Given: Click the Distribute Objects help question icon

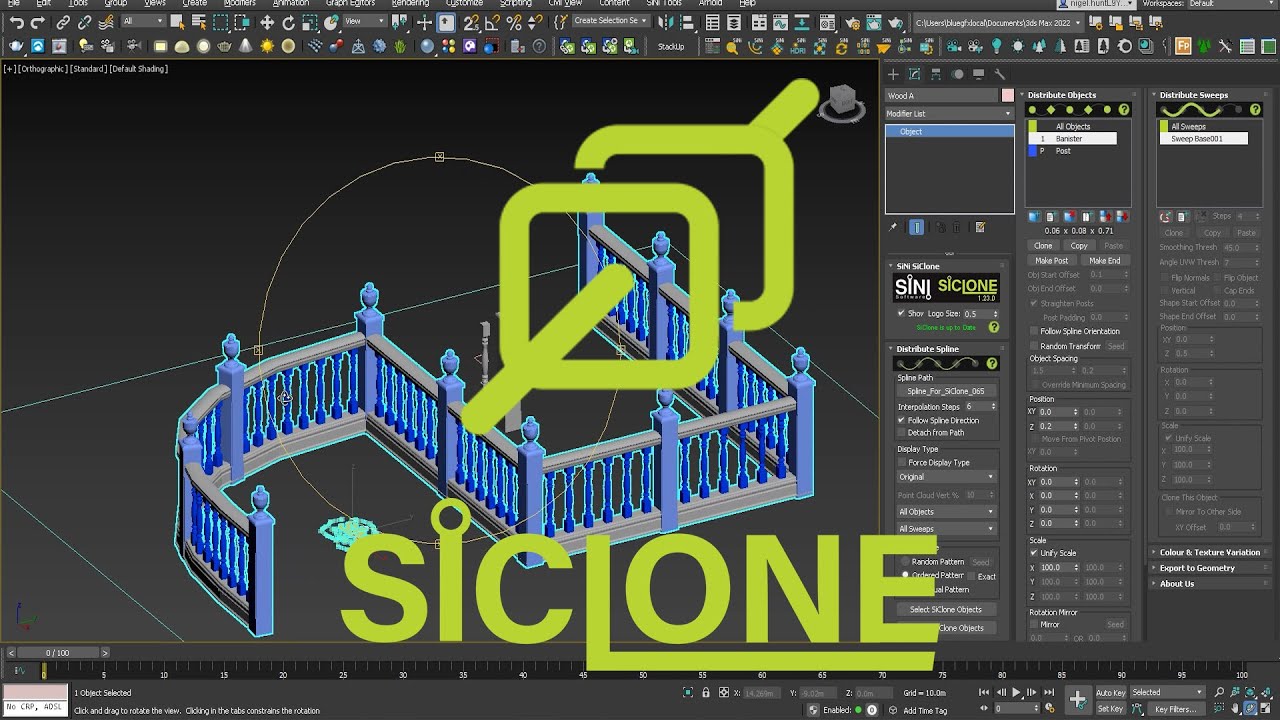Looking at the screenshot, I should point(1124,110).
